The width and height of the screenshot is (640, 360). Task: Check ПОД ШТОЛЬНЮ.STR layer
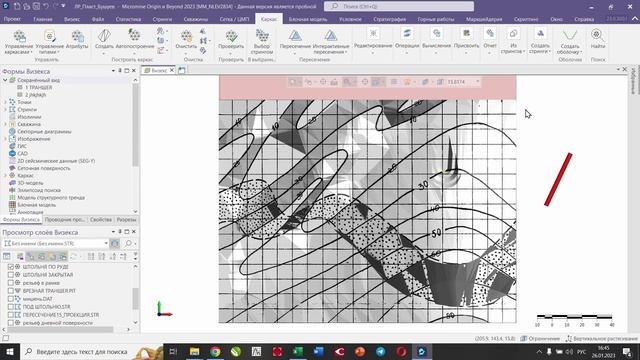pyautogui.click(x=11, y=307)
